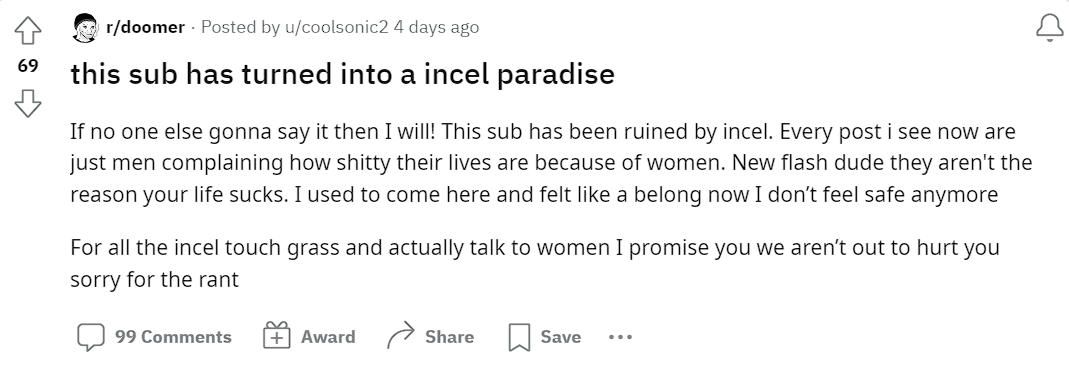Click the Save text label

point(560,337)
